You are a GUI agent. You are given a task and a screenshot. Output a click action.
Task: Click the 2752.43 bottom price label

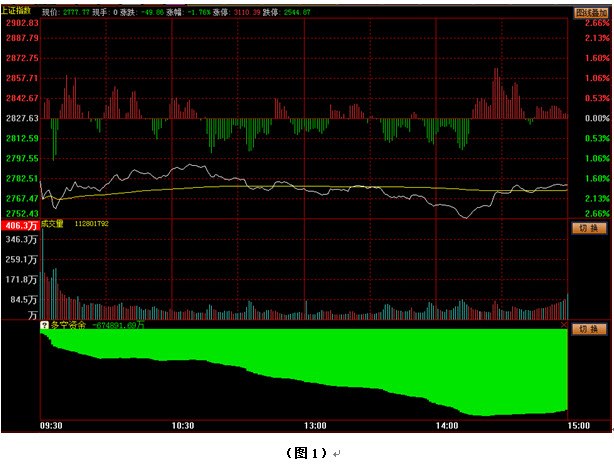tap(20, 213)
